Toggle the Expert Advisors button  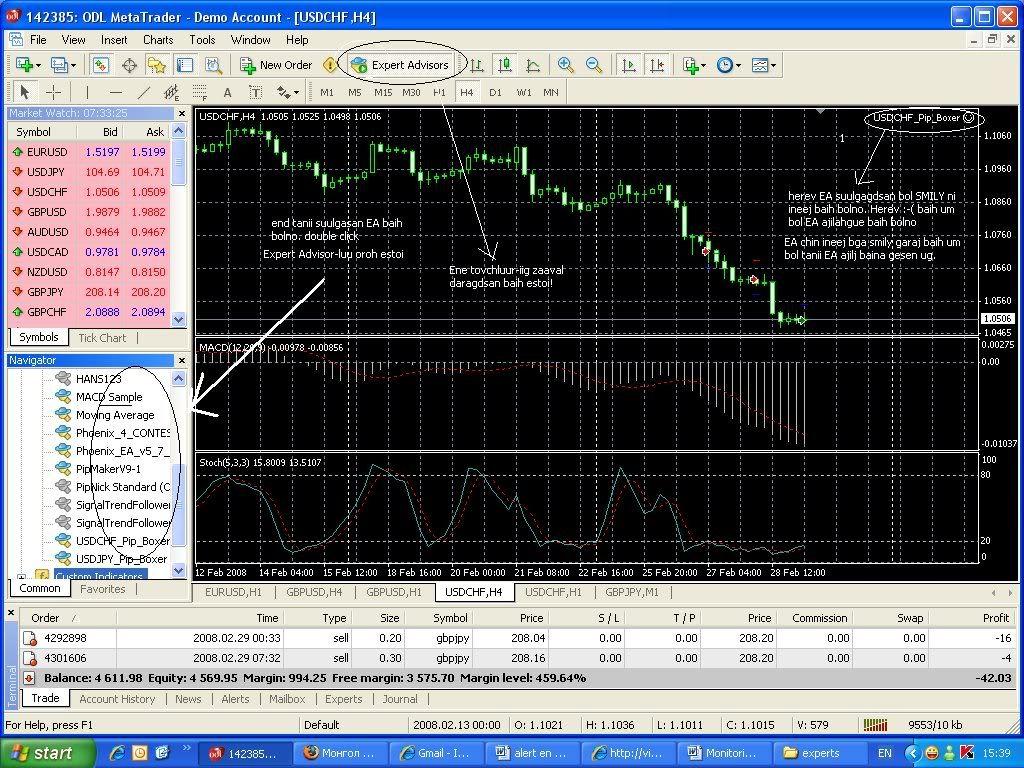400,65
